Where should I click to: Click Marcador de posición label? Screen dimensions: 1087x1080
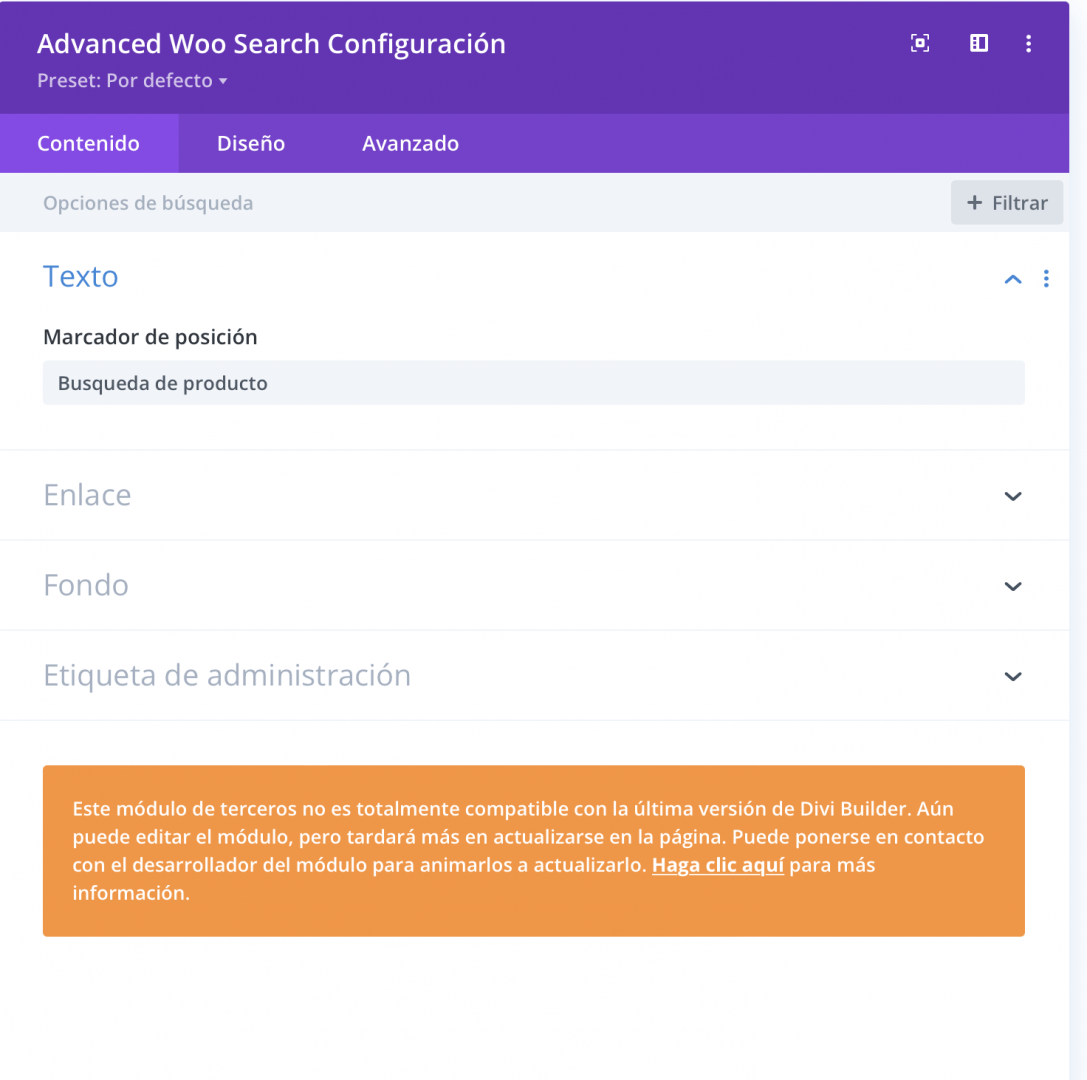tap(150, 337)
